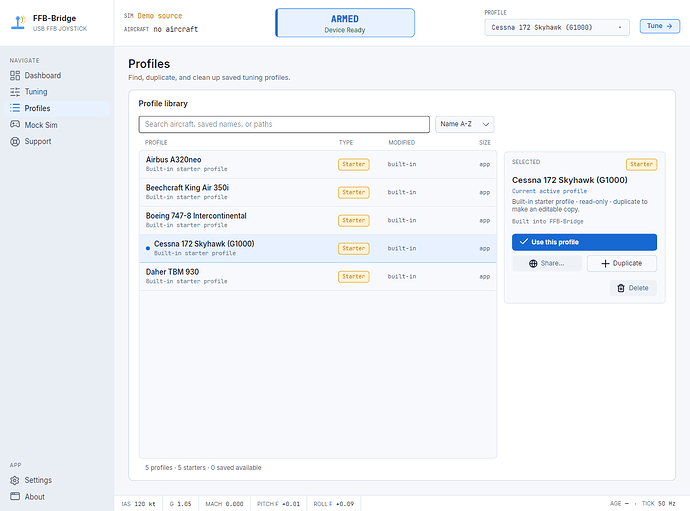Click the blue active dot beside Cessna 172
The width and height of the screenshot is (690, 511).
click(148, 248)
